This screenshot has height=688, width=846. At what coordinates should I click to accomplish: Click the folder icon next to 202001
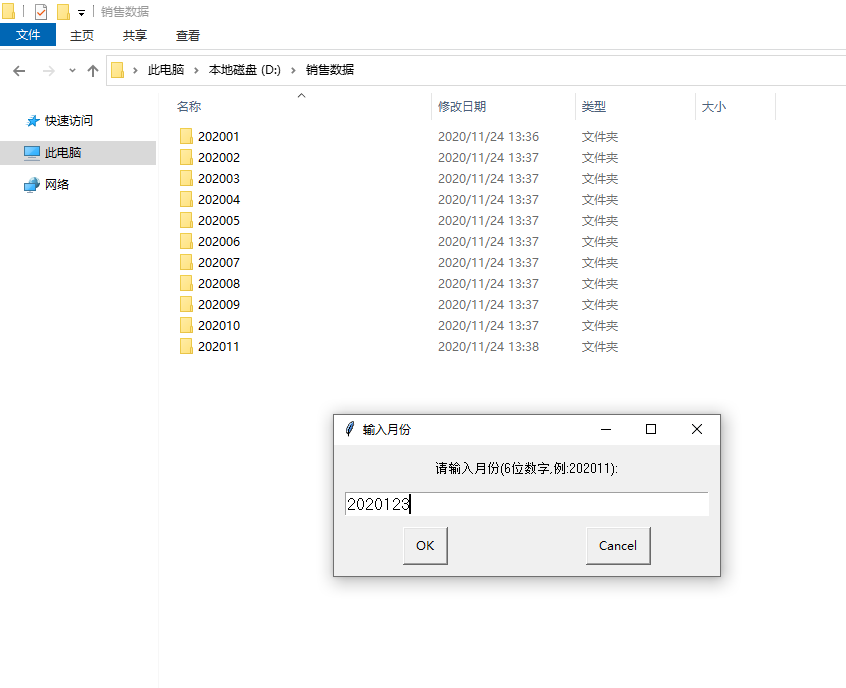186,136
